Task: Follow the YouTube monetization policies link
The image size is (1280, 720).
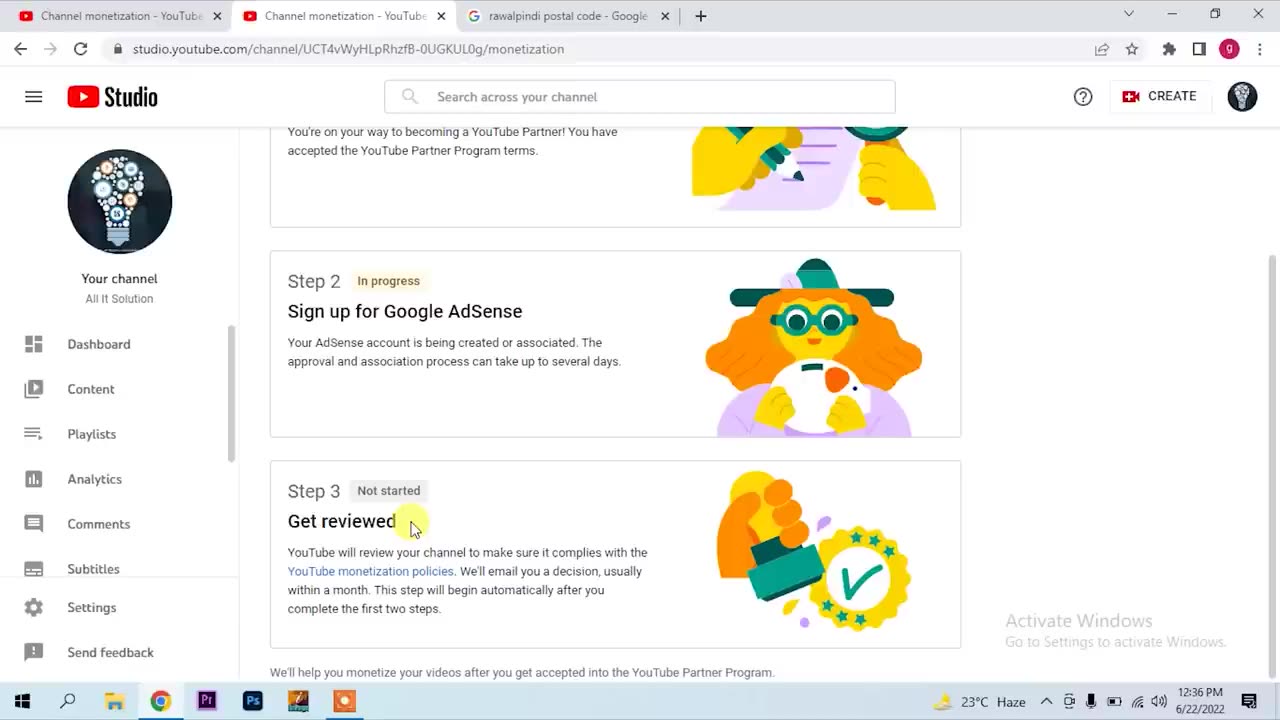Action: [x=370, y=571]
